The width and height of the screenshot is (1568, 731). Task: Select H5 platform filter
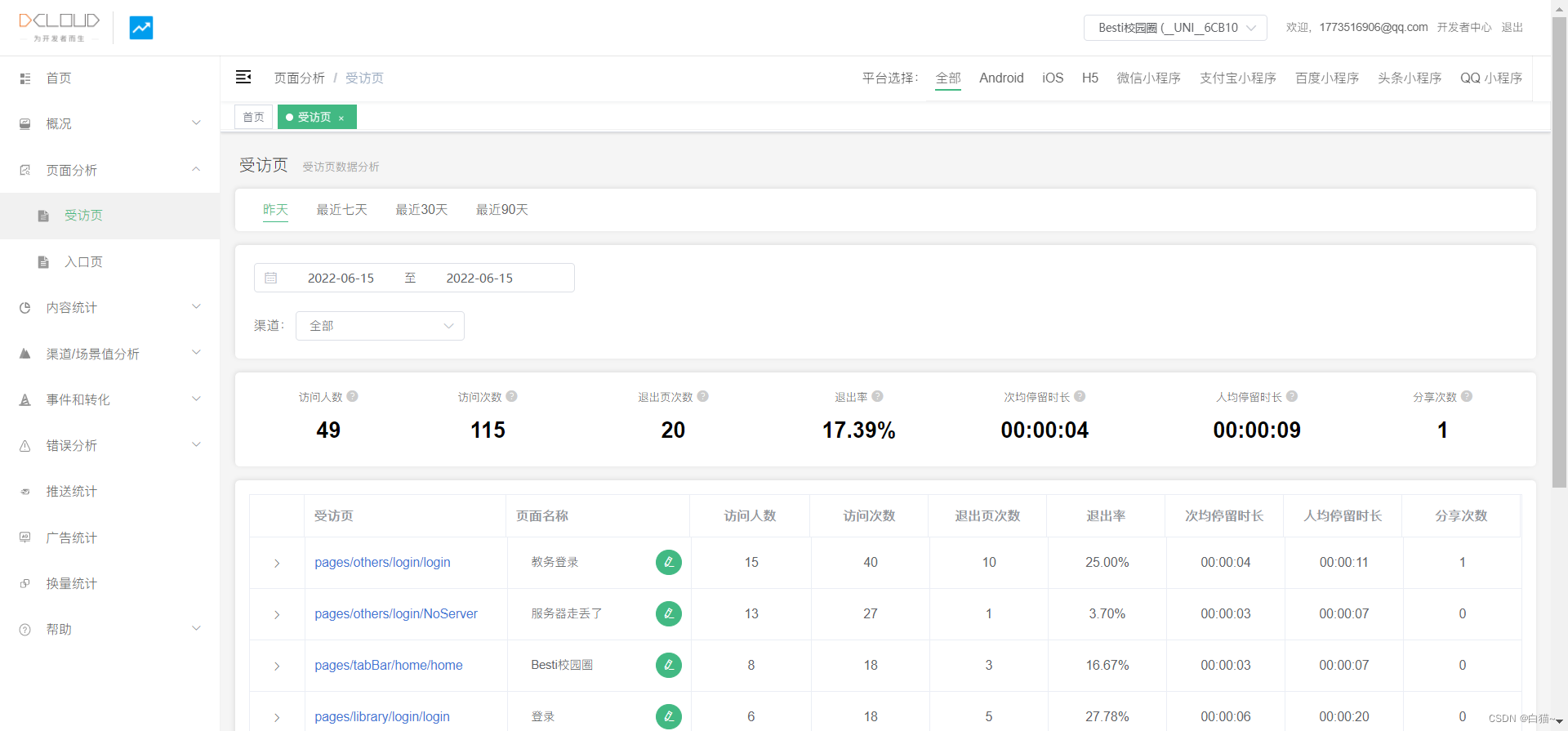1090,78
